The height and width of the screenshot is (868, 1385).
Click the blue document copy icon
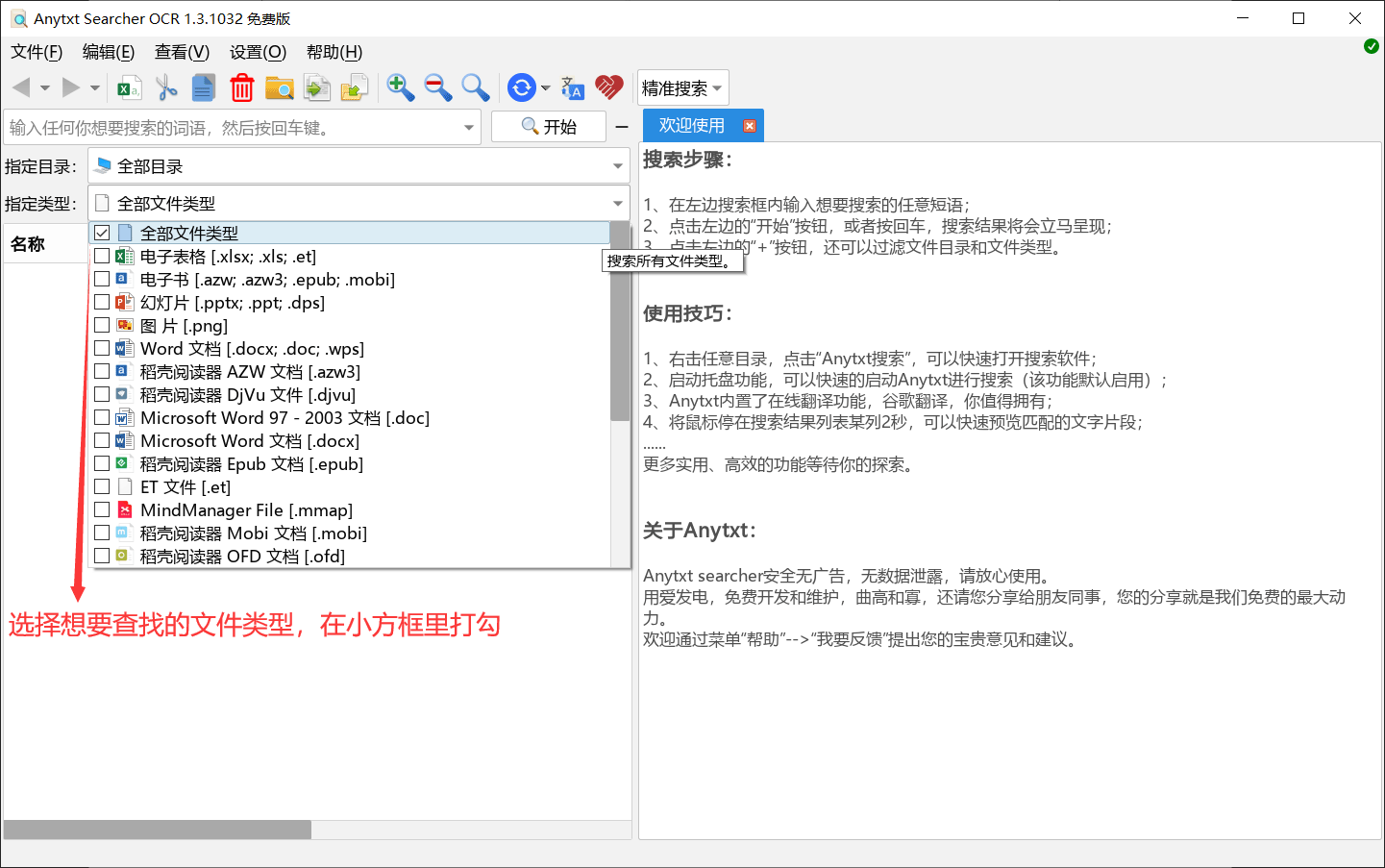[204, 88]
